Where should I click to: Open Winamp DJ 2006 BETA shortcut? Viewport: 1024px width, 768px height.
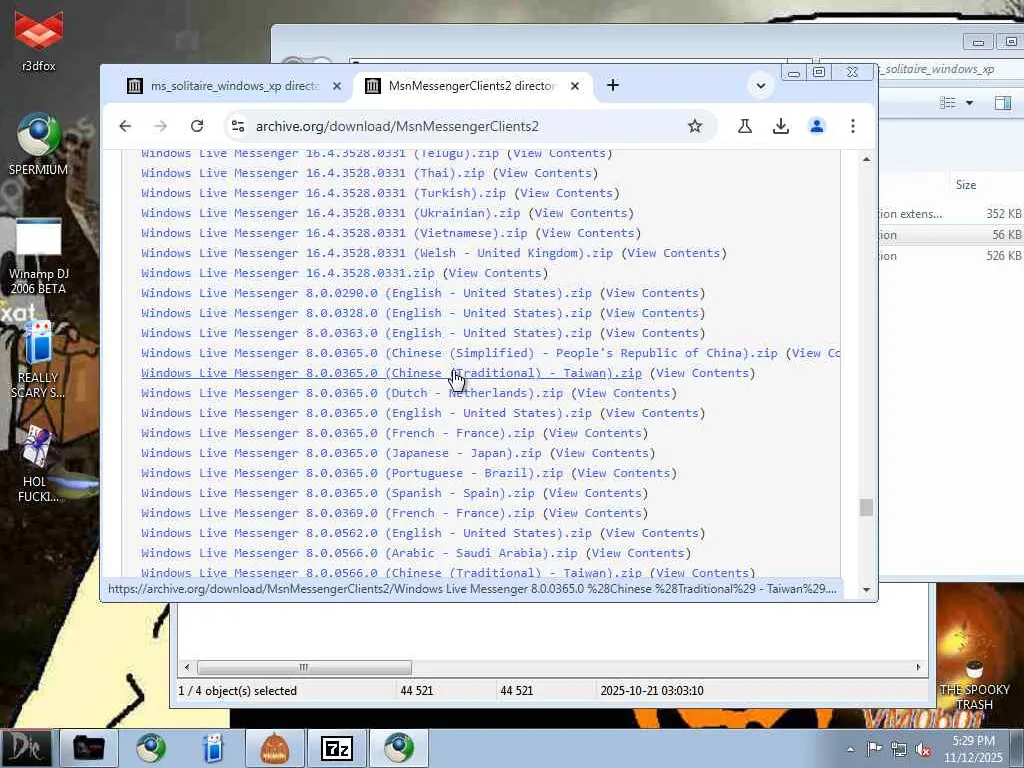pyautogui.click(x=39, y=256)
